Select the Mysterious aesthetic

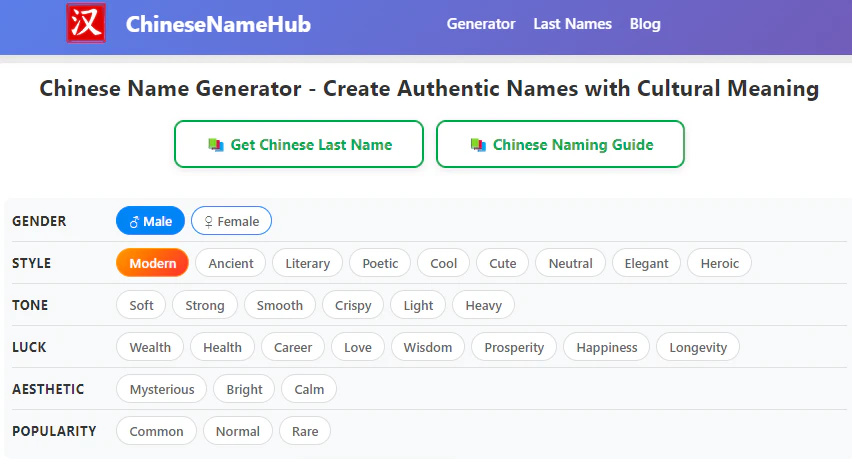[x=161, y=389]
